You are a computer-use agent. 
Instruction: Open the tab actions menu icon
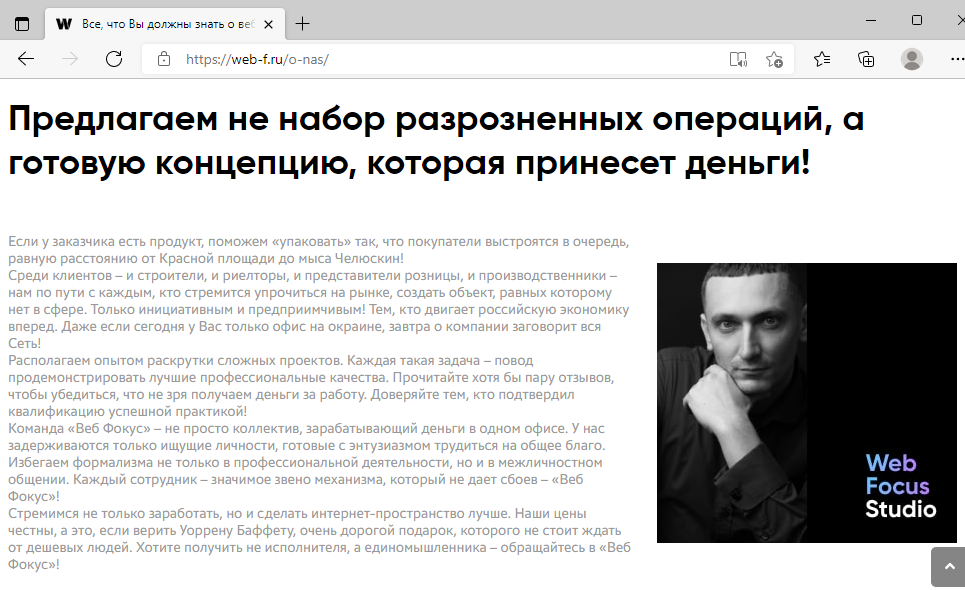(22, 24)
